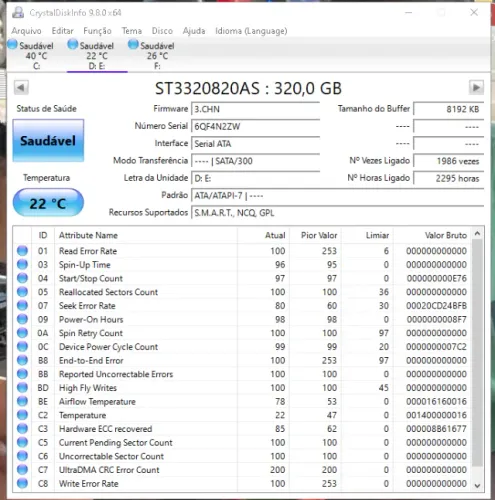Click the Atual column header
This screenshot has width=495, height=500.
pos(263,235)
